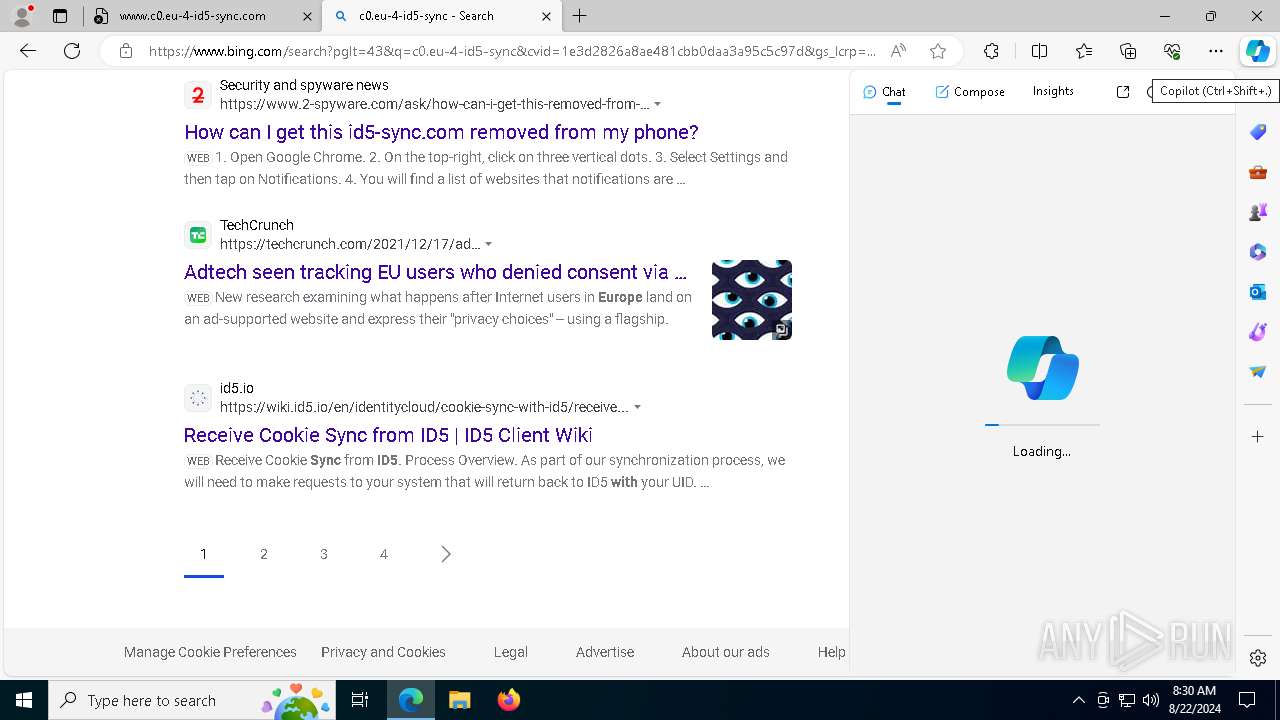Open sidebar settings gear icon
Viewport: 1280px width, 720px height.
coord(1258,658)
